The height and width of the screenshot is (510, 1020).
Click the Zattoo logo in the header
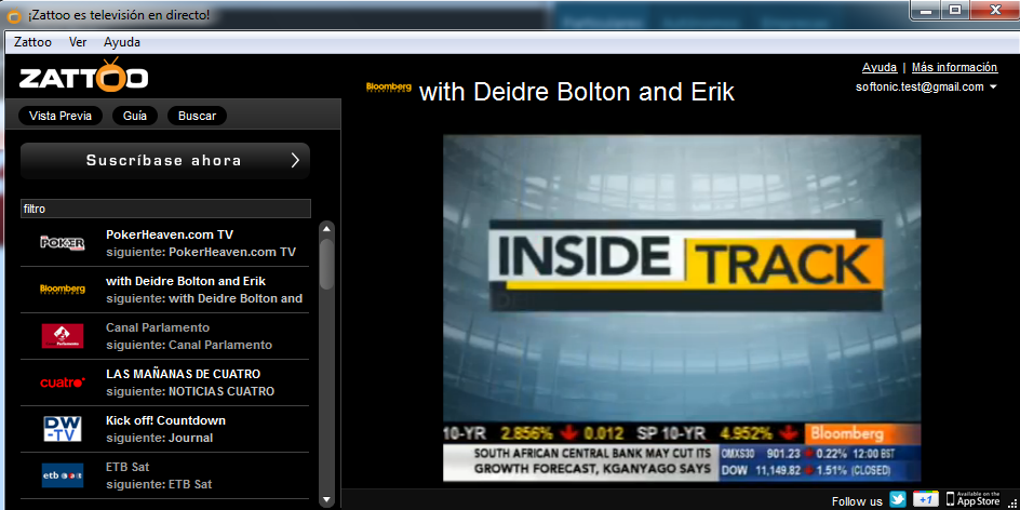pyautogui.click(x=83, y=75)
